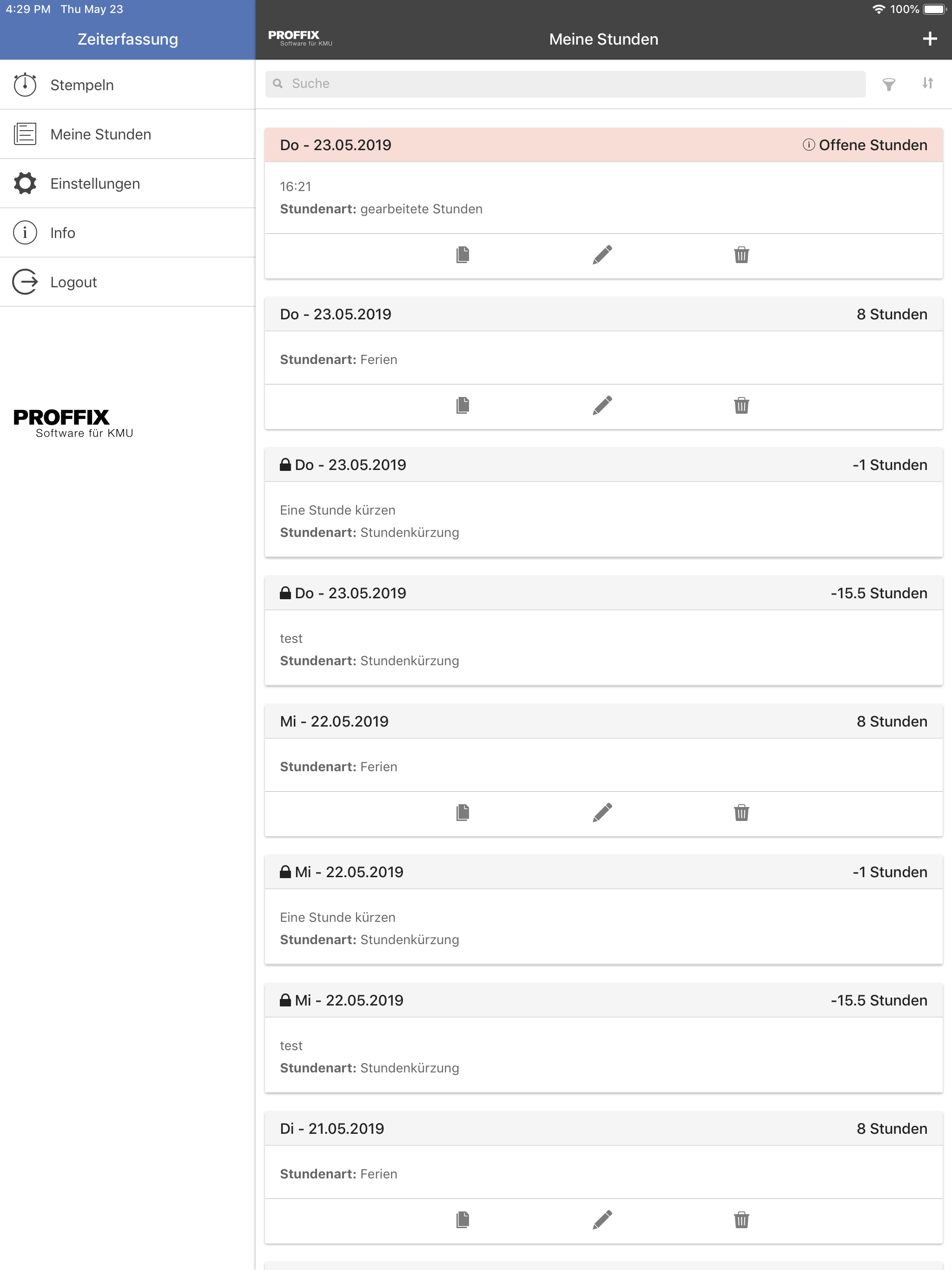The image size is (952, 1270).
Task: Click the Offene Stunden info label
Action: click(865, 145)
